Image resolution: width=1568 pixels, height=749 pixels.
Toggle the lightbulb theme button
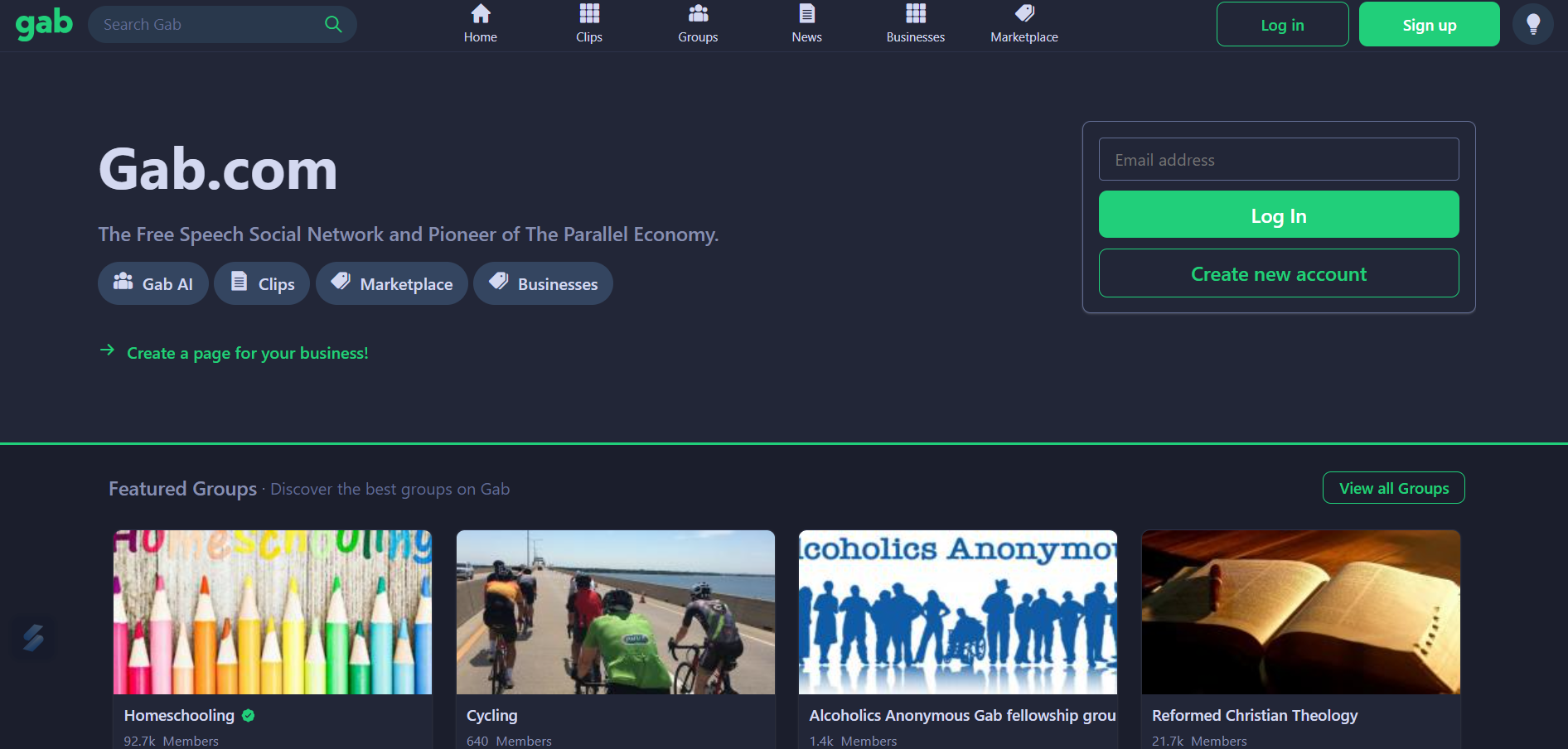tap(1533, 24)
